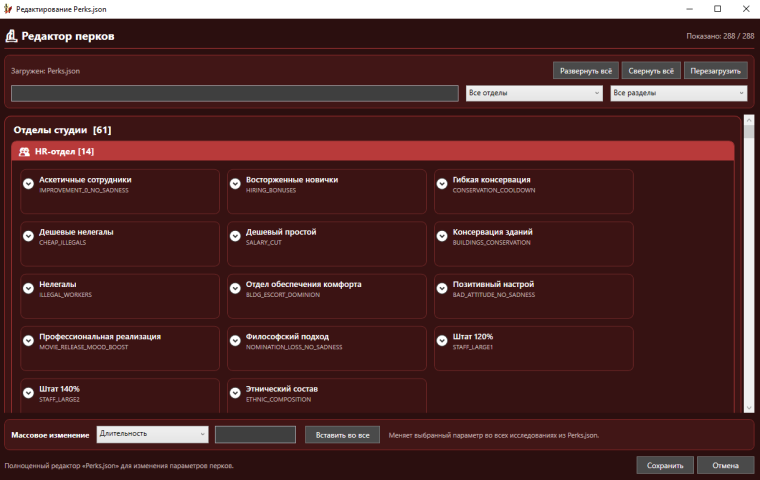The height and width of the screenshot is (480, 760).
Task: Click the Отделы студии [61] heading
Action: click(x=62, y=130)
